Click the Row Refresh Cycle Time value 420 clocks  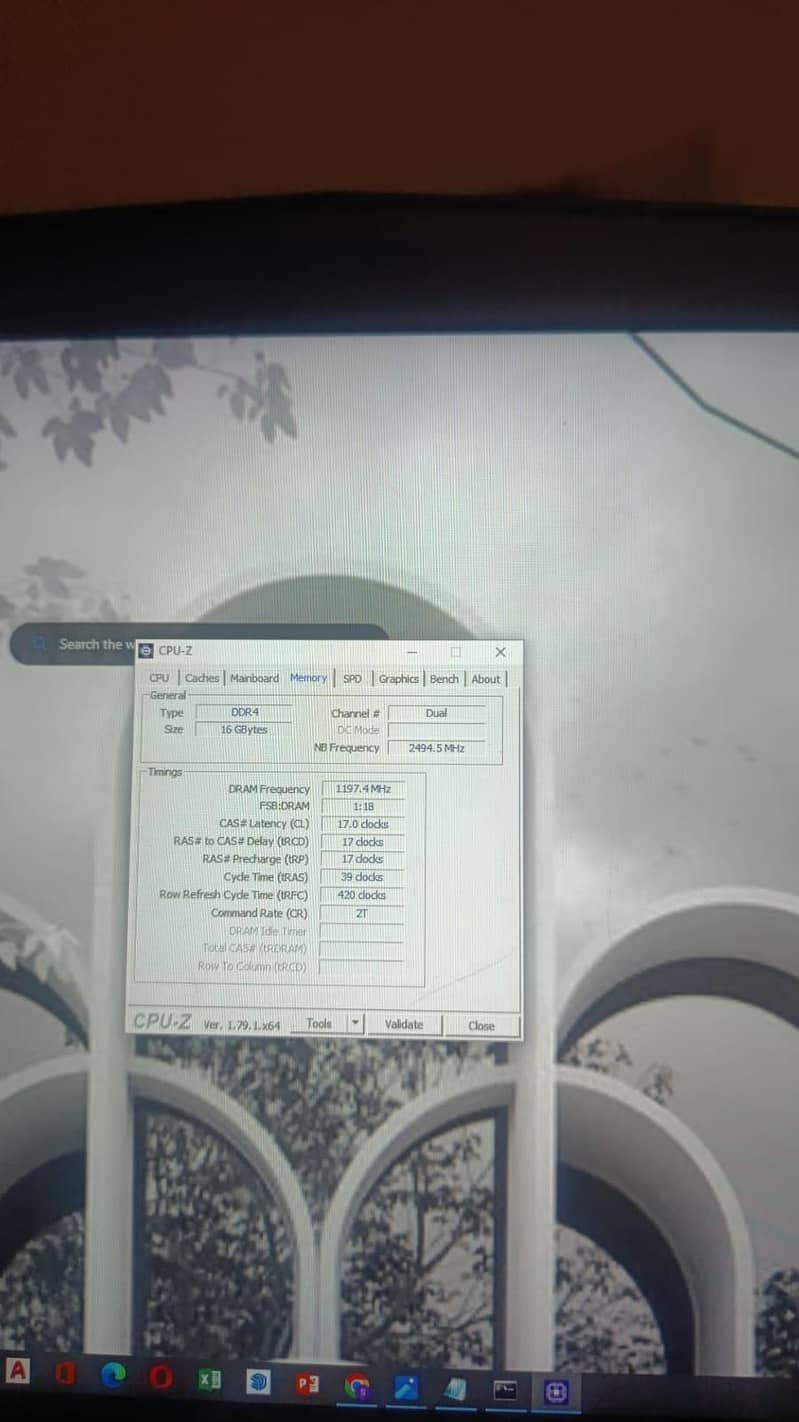coord(363,895)
